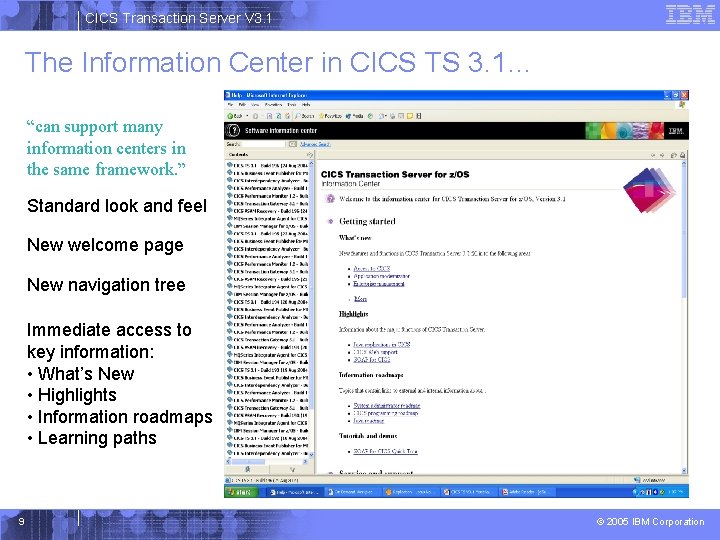The image size is (720, 540).
Task: Click the History icon in toolbar
Action: point(370,116)
